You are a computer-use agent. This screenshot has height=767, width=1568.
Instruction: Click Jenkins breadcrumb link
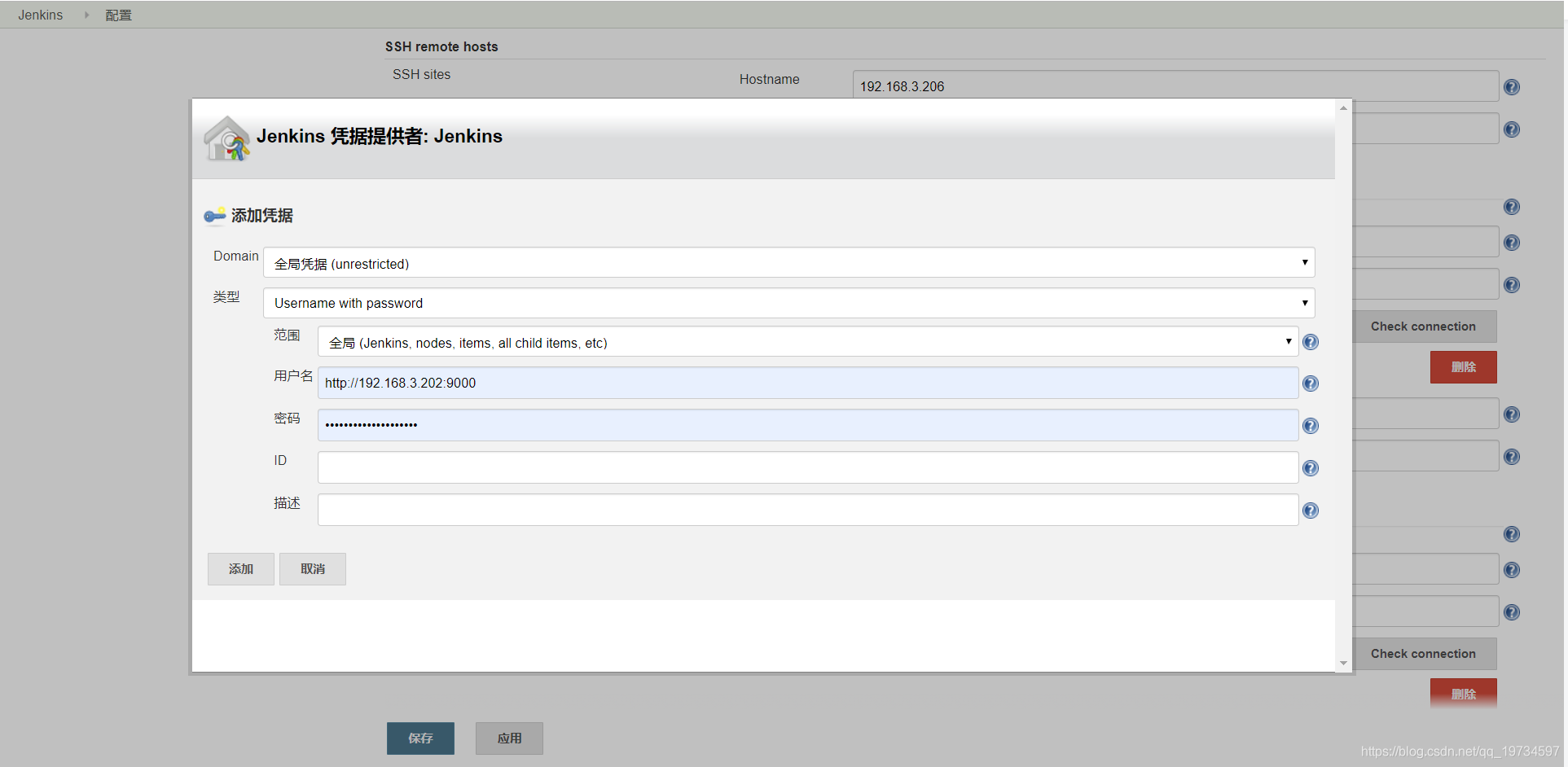(41, 15)
